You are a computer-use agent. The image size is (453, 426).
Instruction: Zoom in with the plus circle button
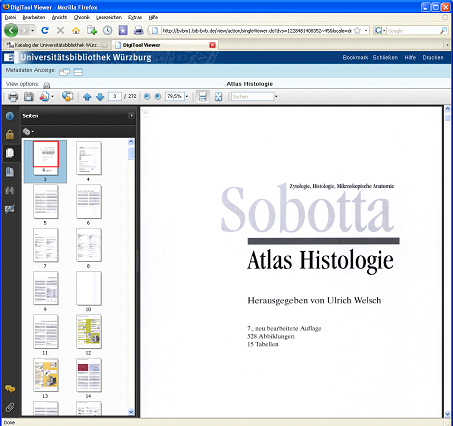point(158,97)
